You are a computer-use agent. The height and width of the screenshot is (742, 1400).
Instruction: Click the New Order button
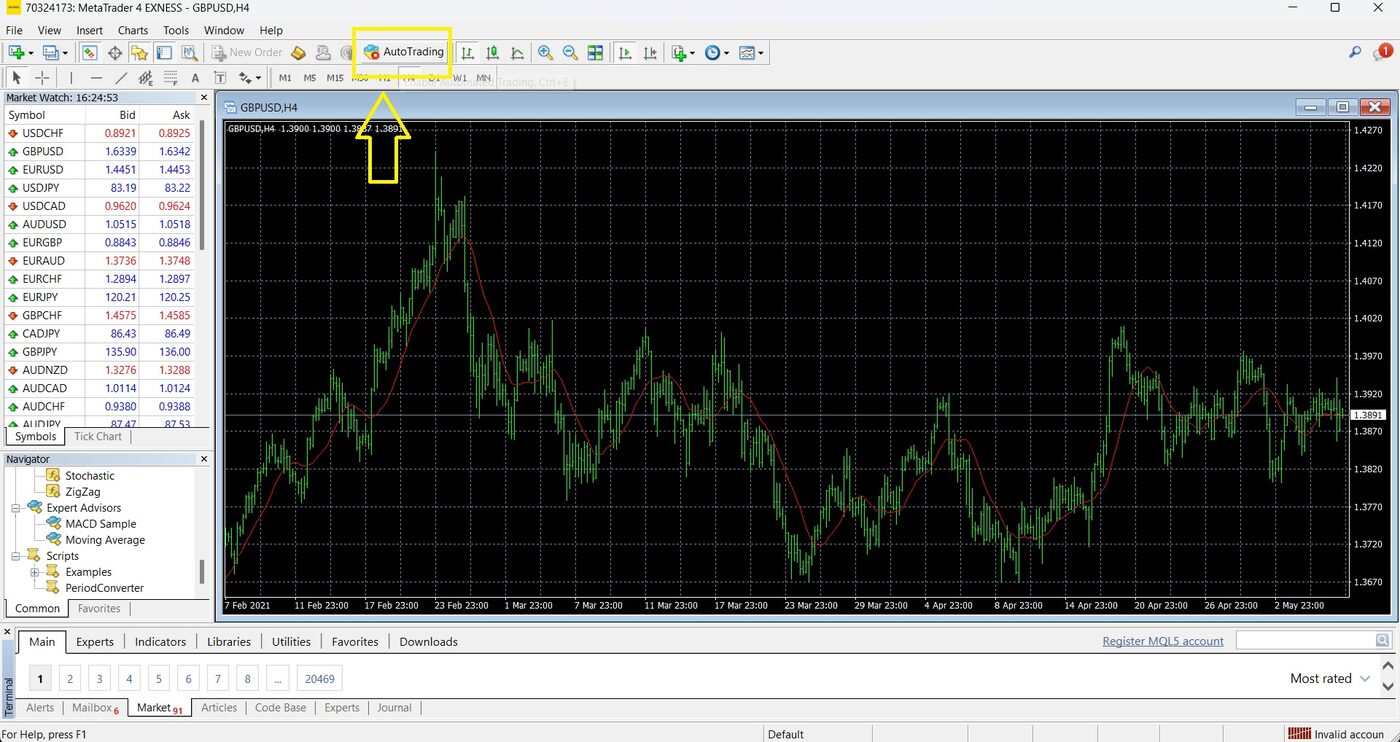247,52
